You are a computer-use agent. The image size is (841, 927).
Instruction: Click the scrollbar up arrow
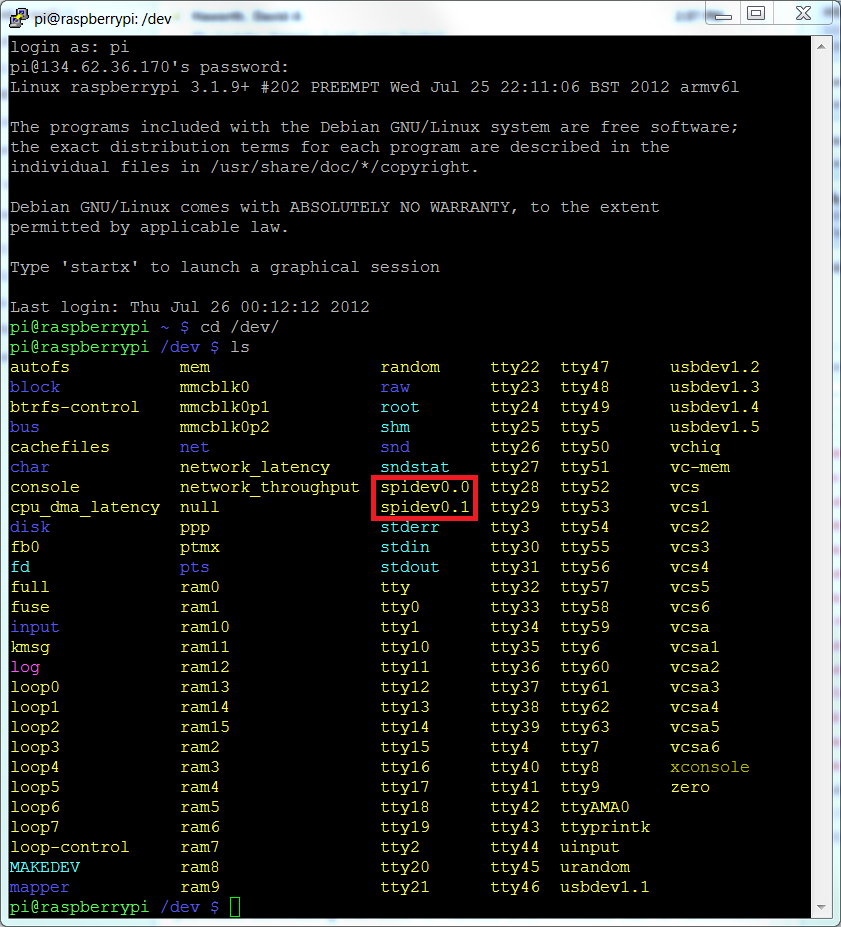point(821,46)
